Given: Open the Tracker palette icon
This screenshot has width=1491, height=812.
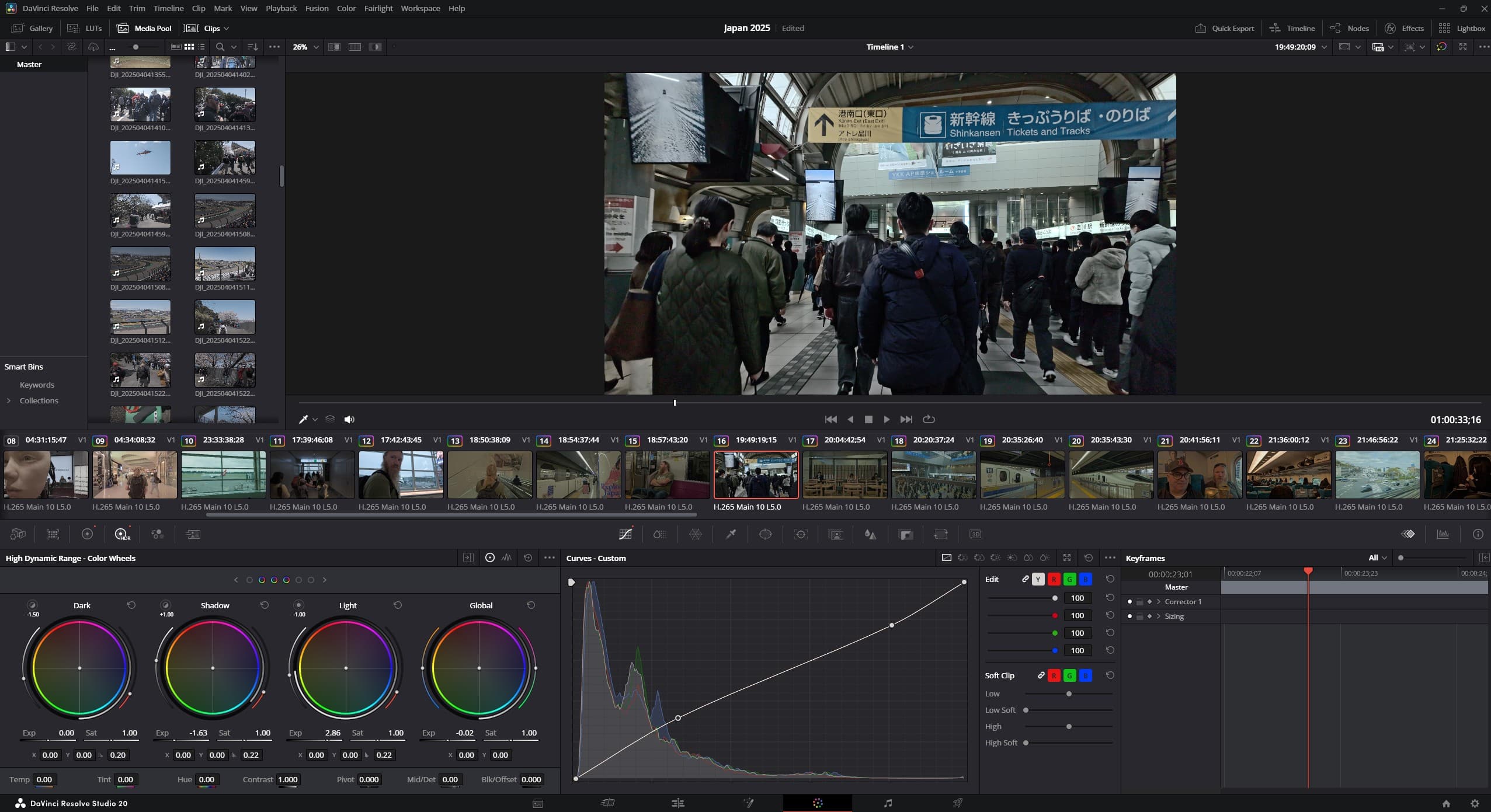Looking at the screenshot, I should pos(801,534).
